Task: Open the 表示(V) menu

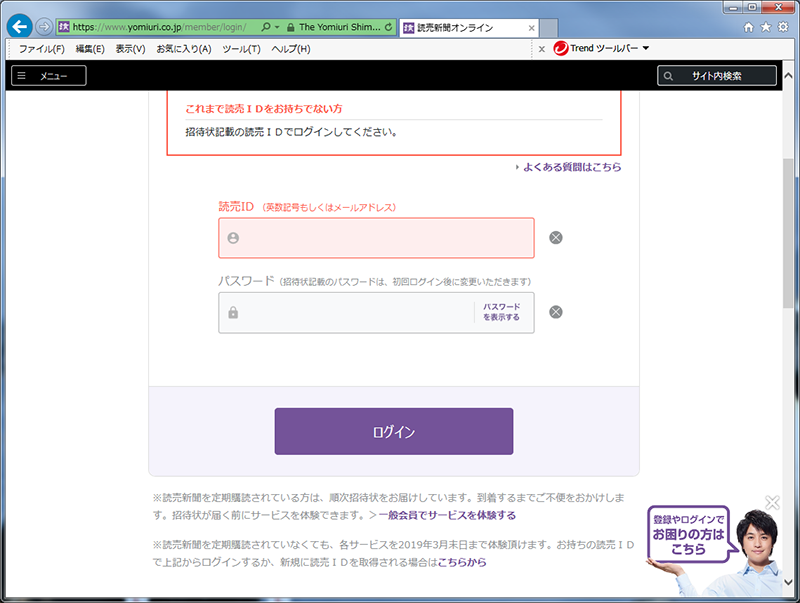Action: [130, 49]
